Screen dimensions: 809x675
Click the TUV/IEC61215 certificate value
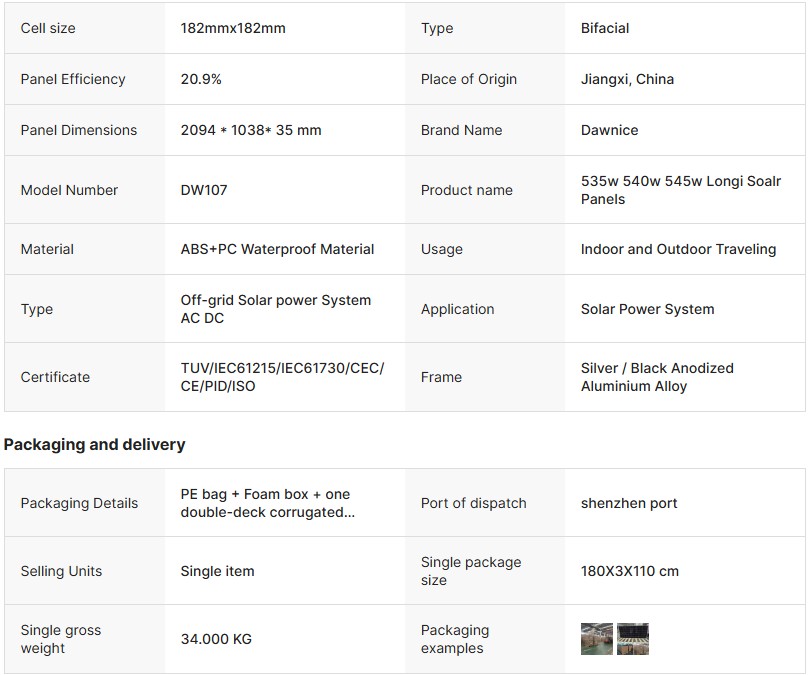[282, 377]
